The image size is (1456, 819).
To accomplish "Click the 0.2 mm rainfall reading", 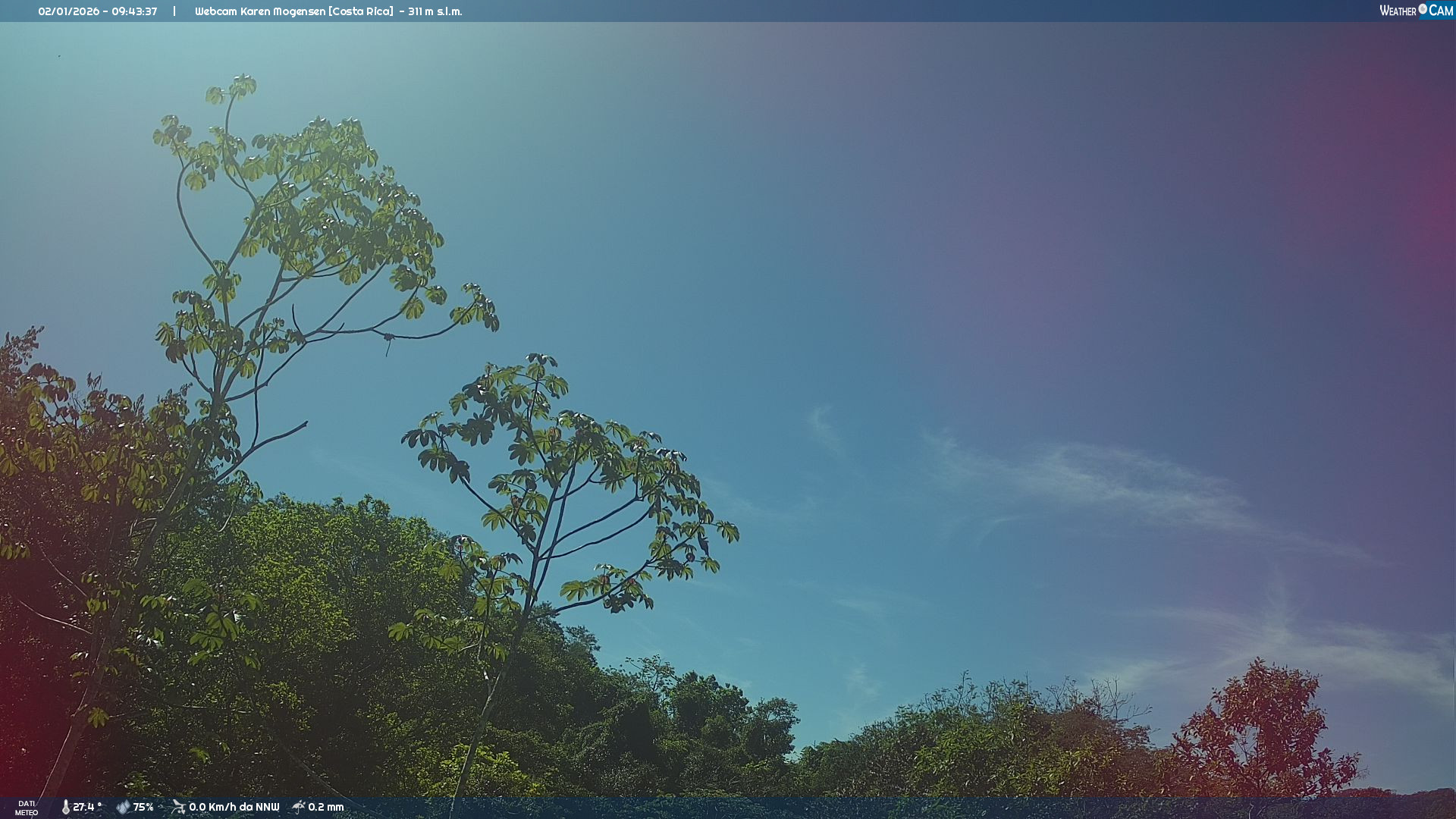I will [x=326, y=807].
